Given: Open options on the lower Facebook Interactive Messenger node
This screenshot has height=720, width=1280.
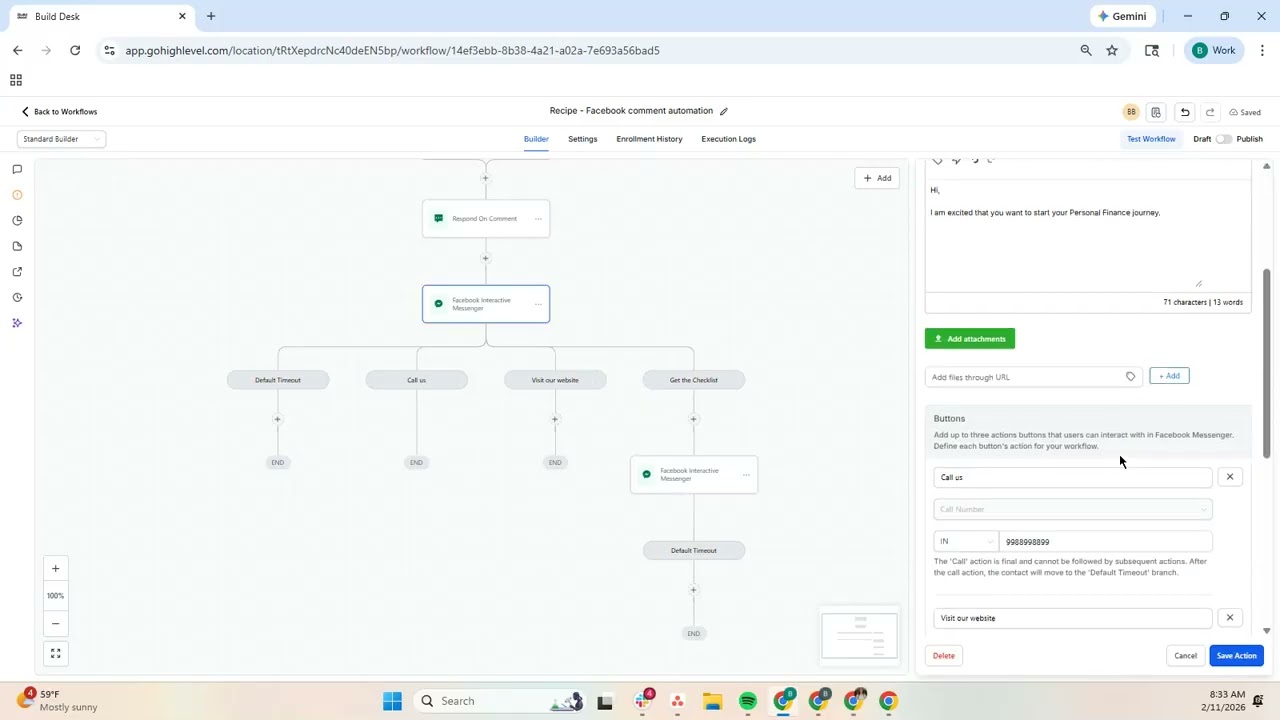Looking at the screenshot, I should pos(746,475).
